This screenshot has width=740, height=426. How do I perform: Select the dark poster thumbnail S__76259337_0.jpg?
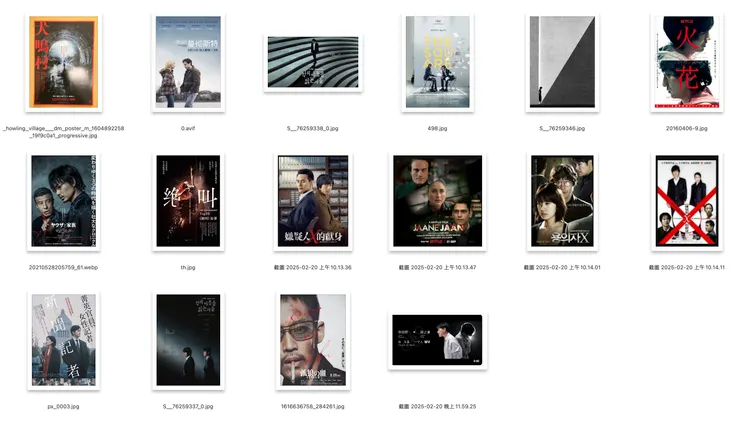pos(188,340)
